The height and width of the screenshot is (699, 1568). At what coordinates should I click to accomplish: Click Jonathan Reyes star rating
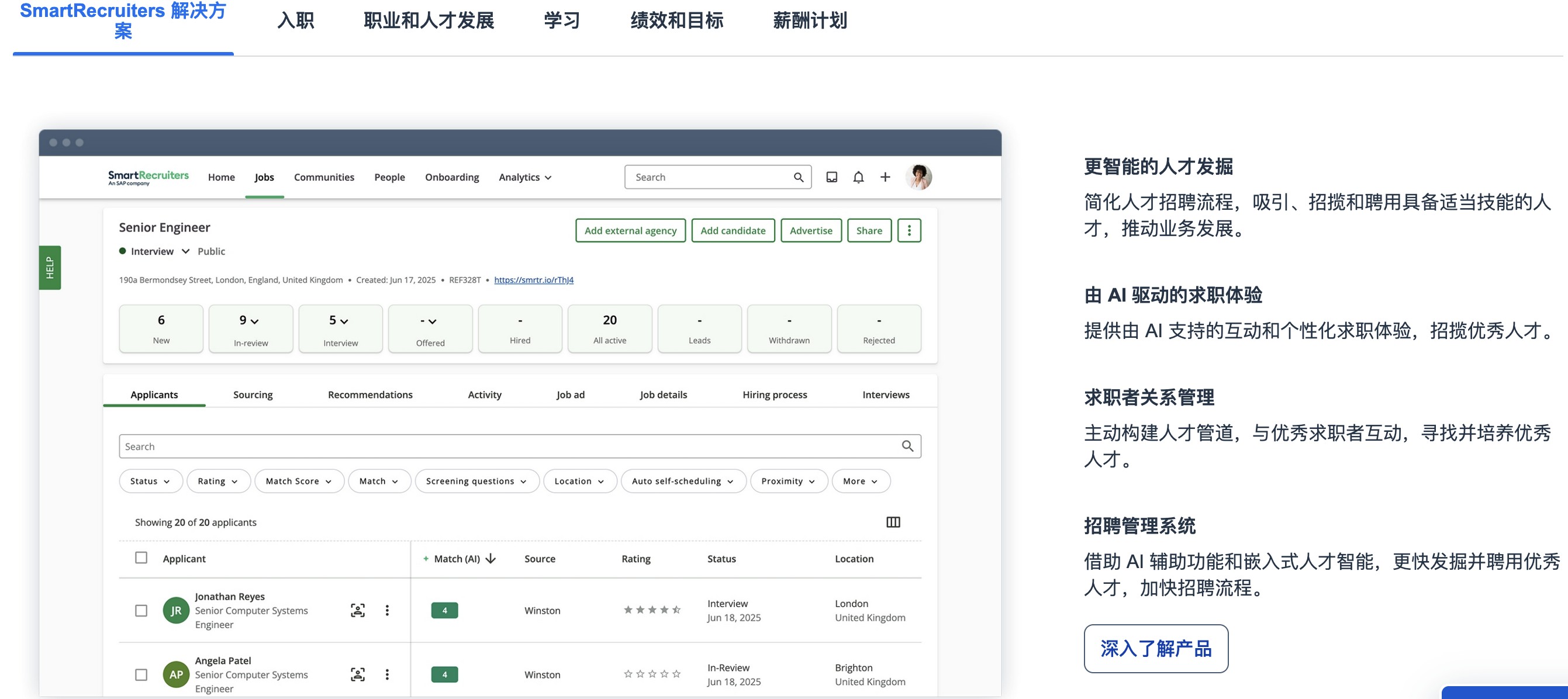coord(652,610)
